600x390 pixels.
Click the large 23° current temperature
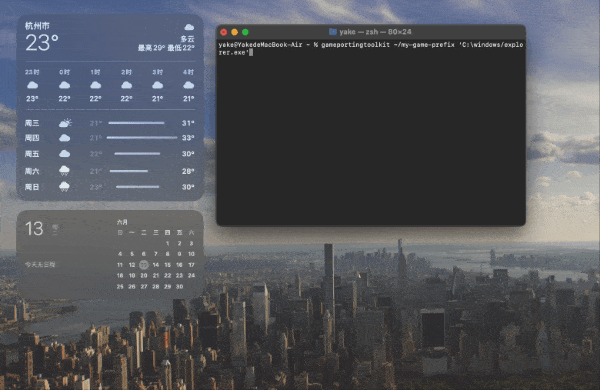click(42, 42)
